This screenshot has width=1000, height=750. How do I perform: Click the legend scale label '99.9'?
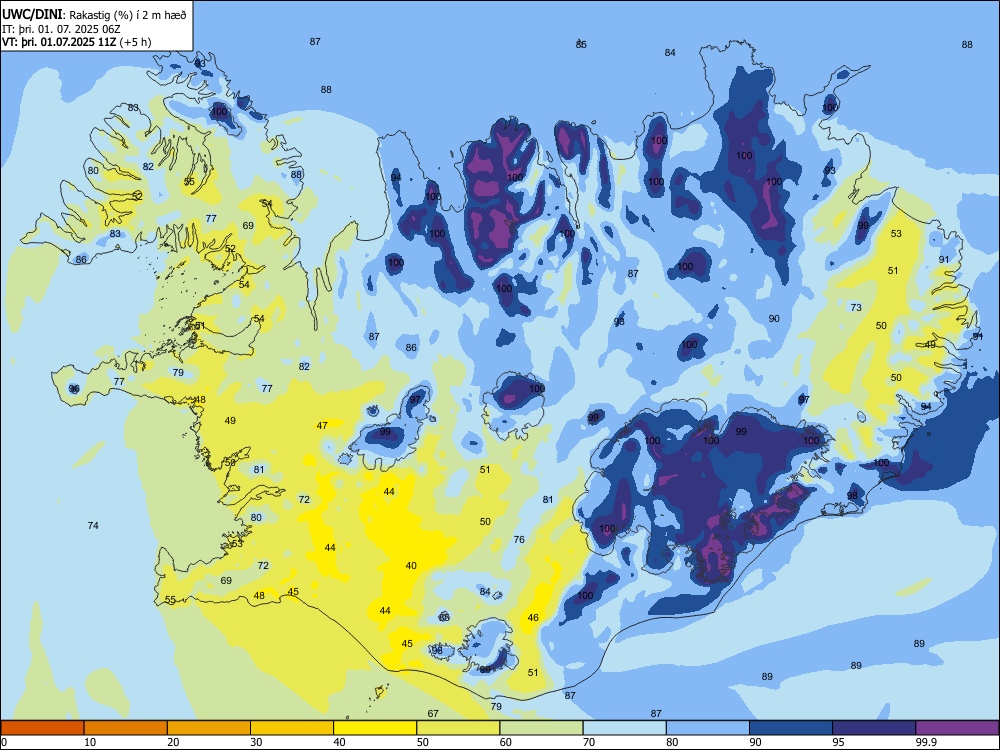coord(927,742)
